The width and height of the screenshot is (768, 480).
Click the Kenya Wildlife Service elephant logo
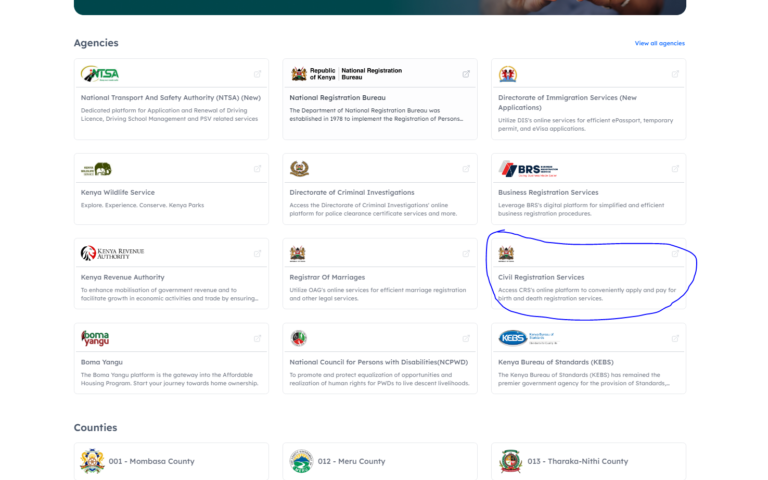(97, 169)
